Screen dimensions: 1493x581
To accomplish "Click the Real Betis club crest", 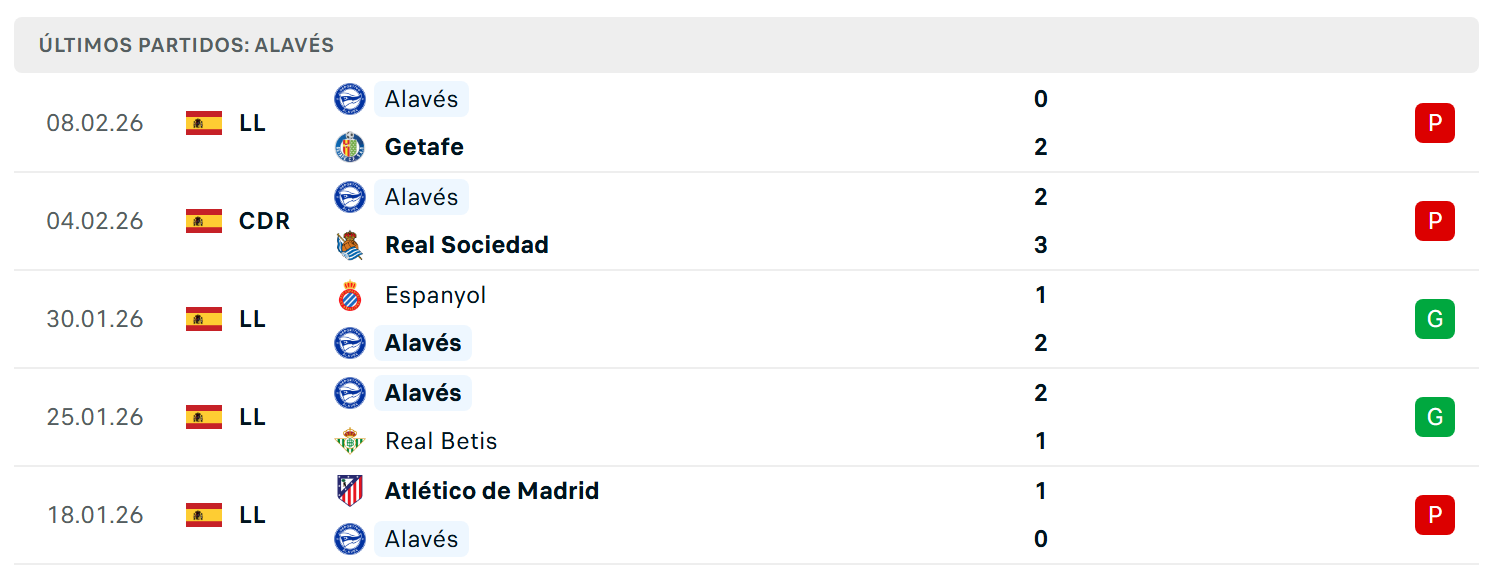I will click(x=350, y=441).
